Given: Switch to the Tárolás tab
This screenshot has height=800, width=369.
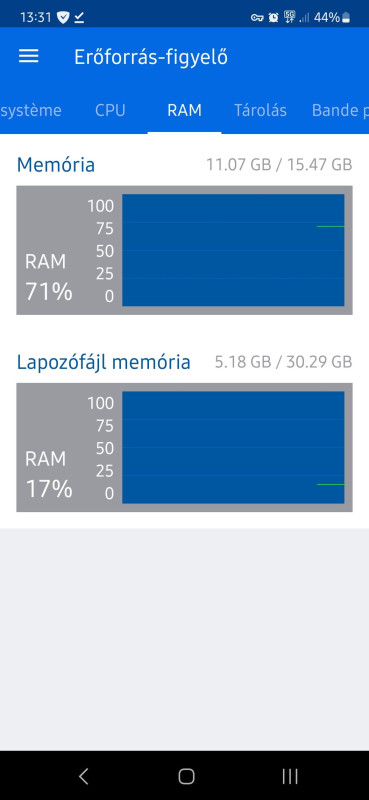Looking at the screenshot, I should (x=260, y=110).
